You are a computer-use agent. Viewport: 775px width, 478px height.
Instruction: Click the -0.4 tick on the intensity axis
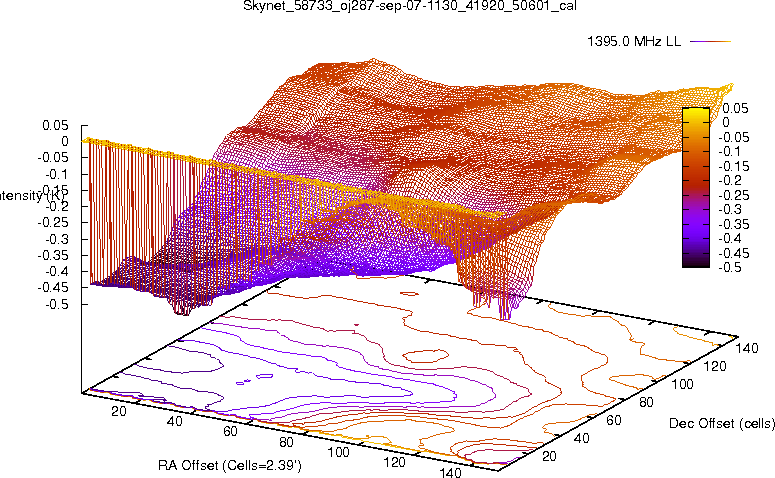coord(57,271)
